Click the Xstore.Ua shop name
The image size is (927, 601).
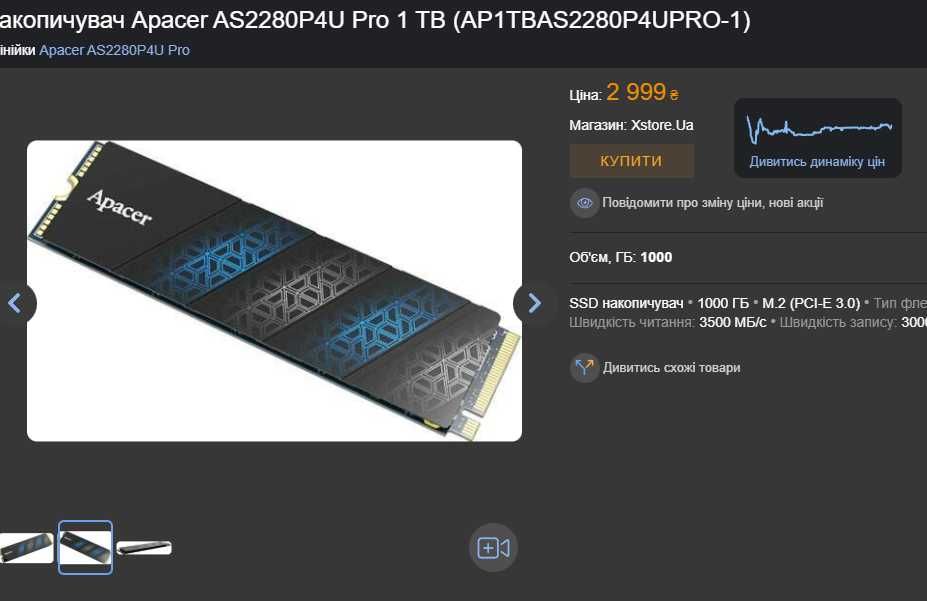(x=662, y=125)
